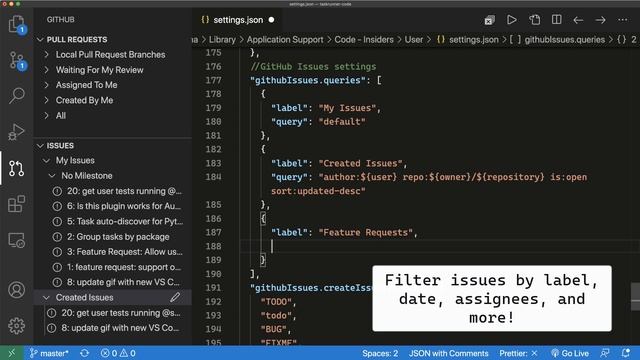Open issue 1: feature request: support
This screenshot has height=360, width=640.
click(118, 267)
